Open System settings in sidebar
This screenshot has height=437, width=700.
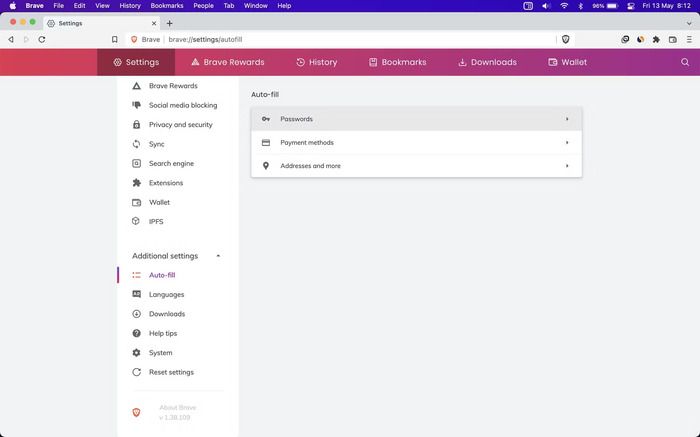[160, 353]
